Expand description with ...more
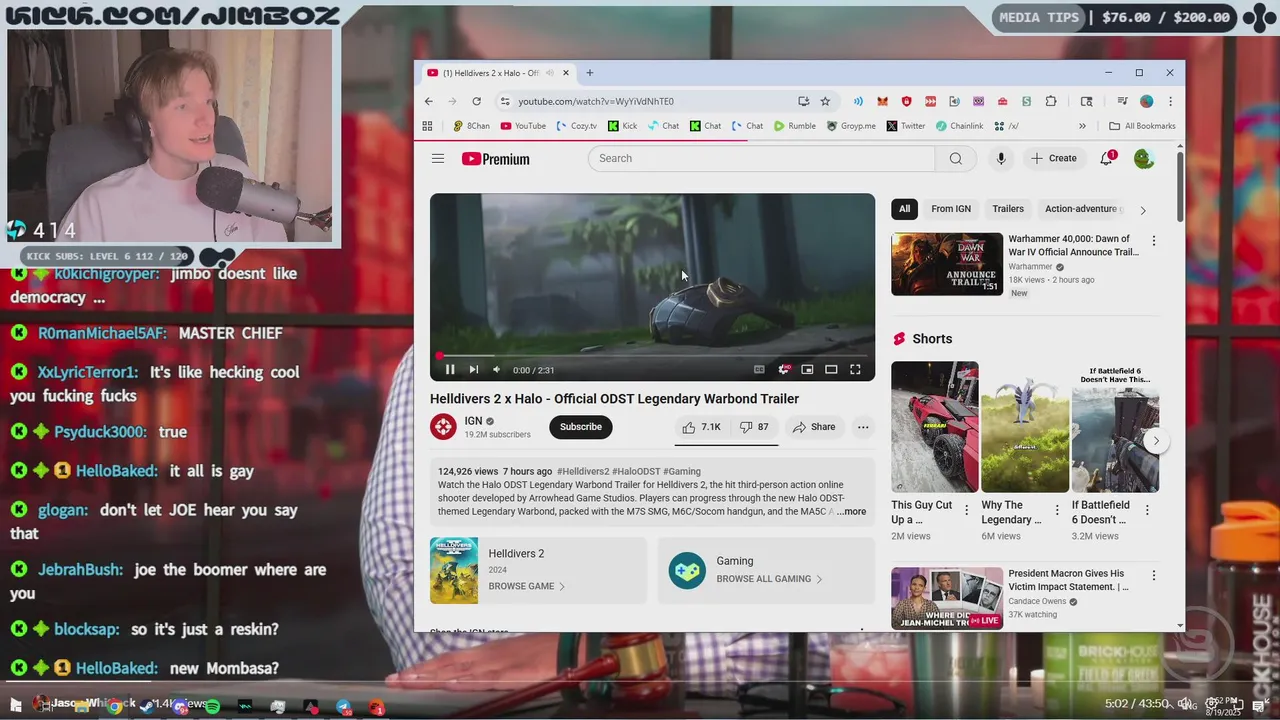This screenshot has height=720, width=1280. click(852, 512)
